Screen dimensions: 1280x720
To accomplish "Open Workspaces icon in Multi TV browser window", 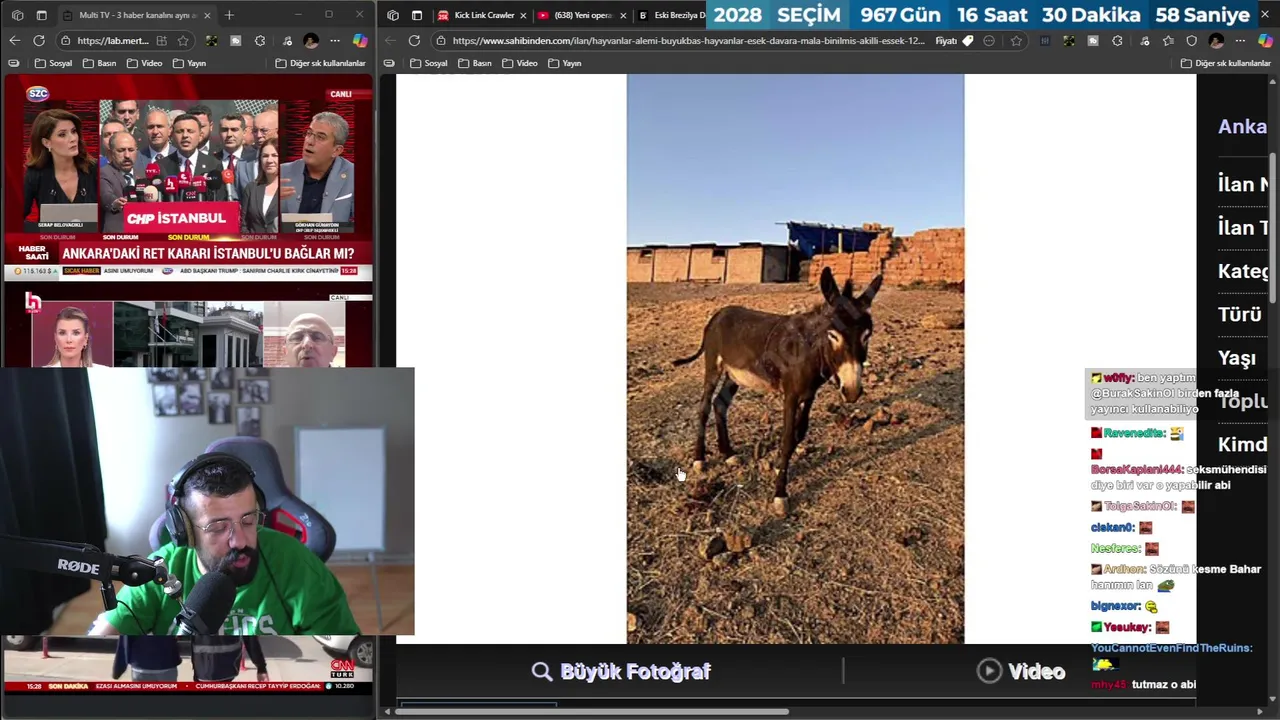I will (x=17, y=15).
